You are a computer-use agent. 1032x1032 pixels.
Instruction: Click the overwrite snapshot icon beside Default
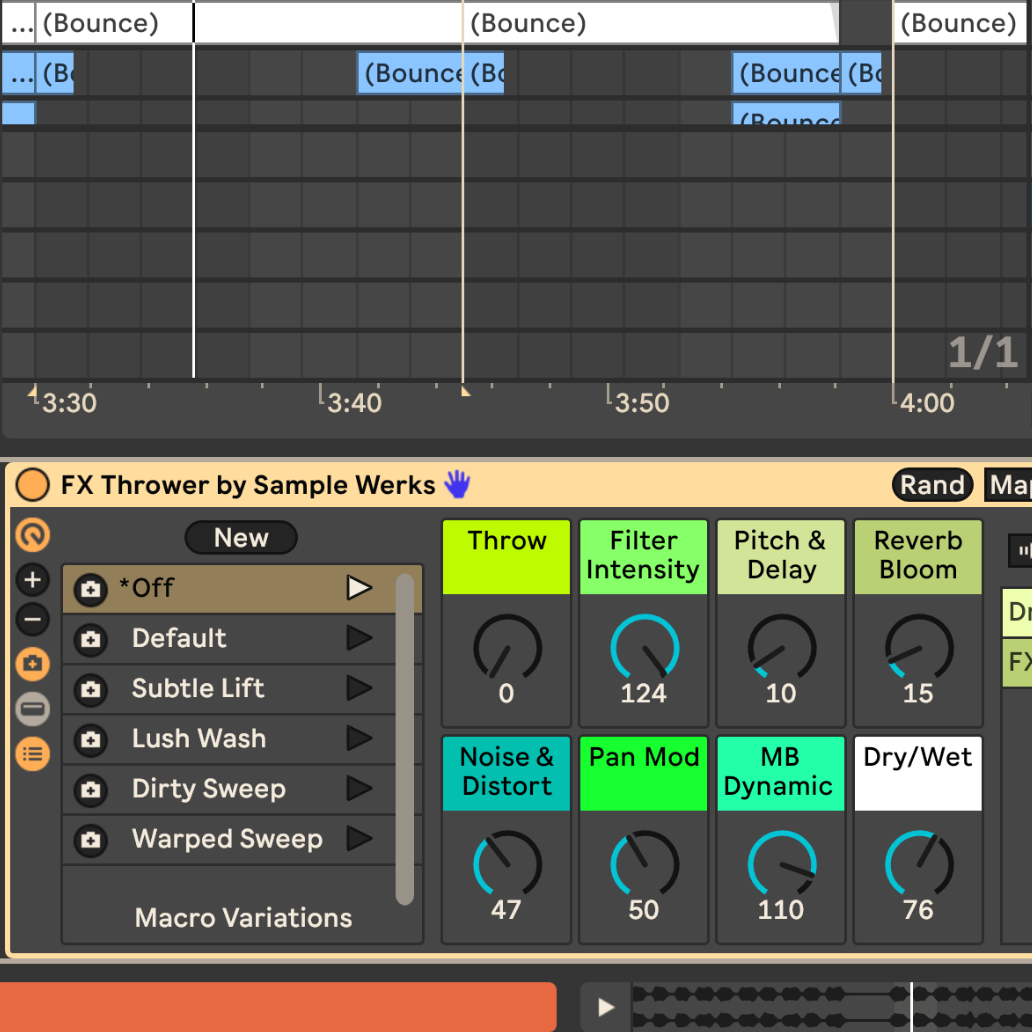pos(91,639)
